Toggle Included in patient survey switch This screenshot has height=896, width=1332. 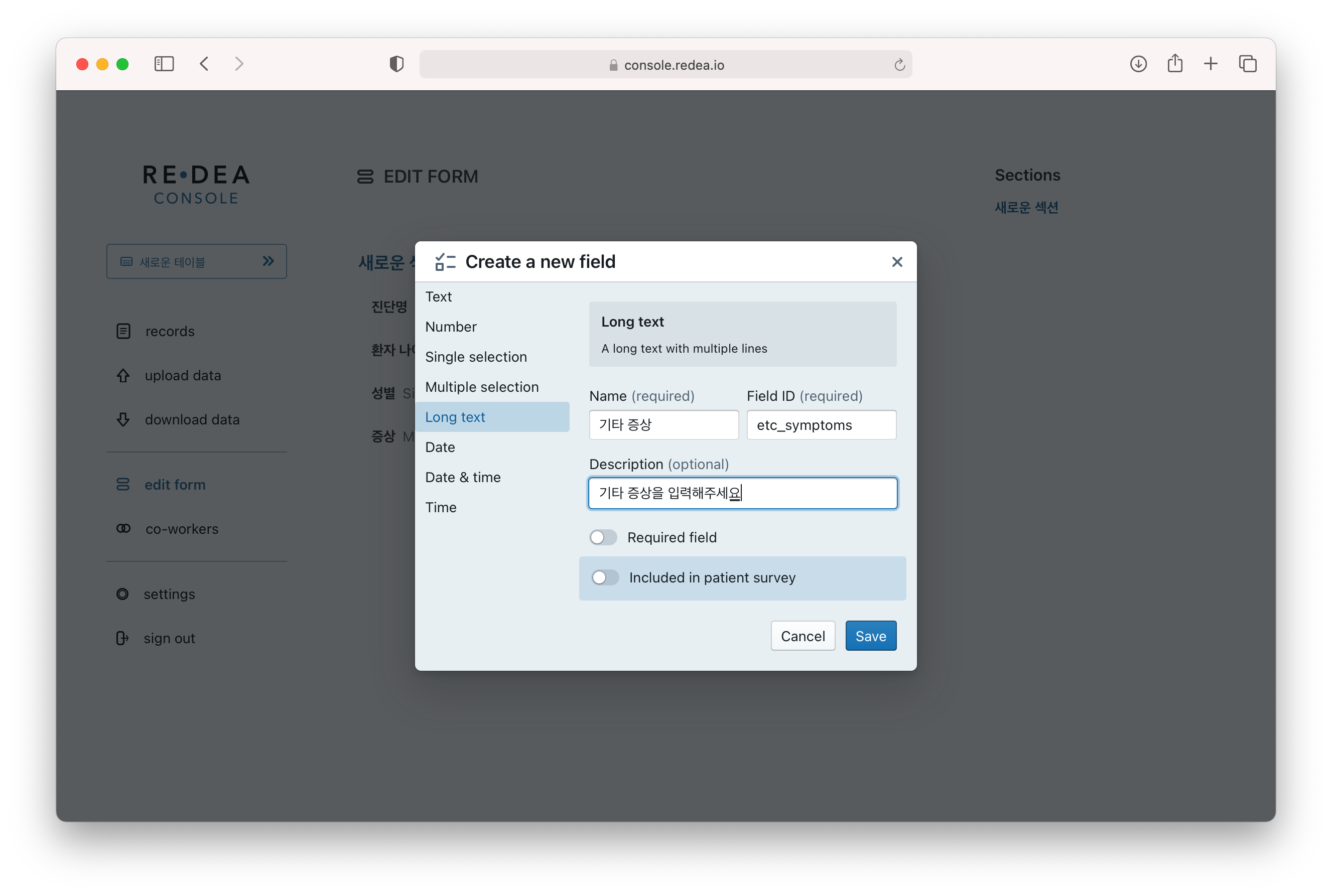[605, 578]
